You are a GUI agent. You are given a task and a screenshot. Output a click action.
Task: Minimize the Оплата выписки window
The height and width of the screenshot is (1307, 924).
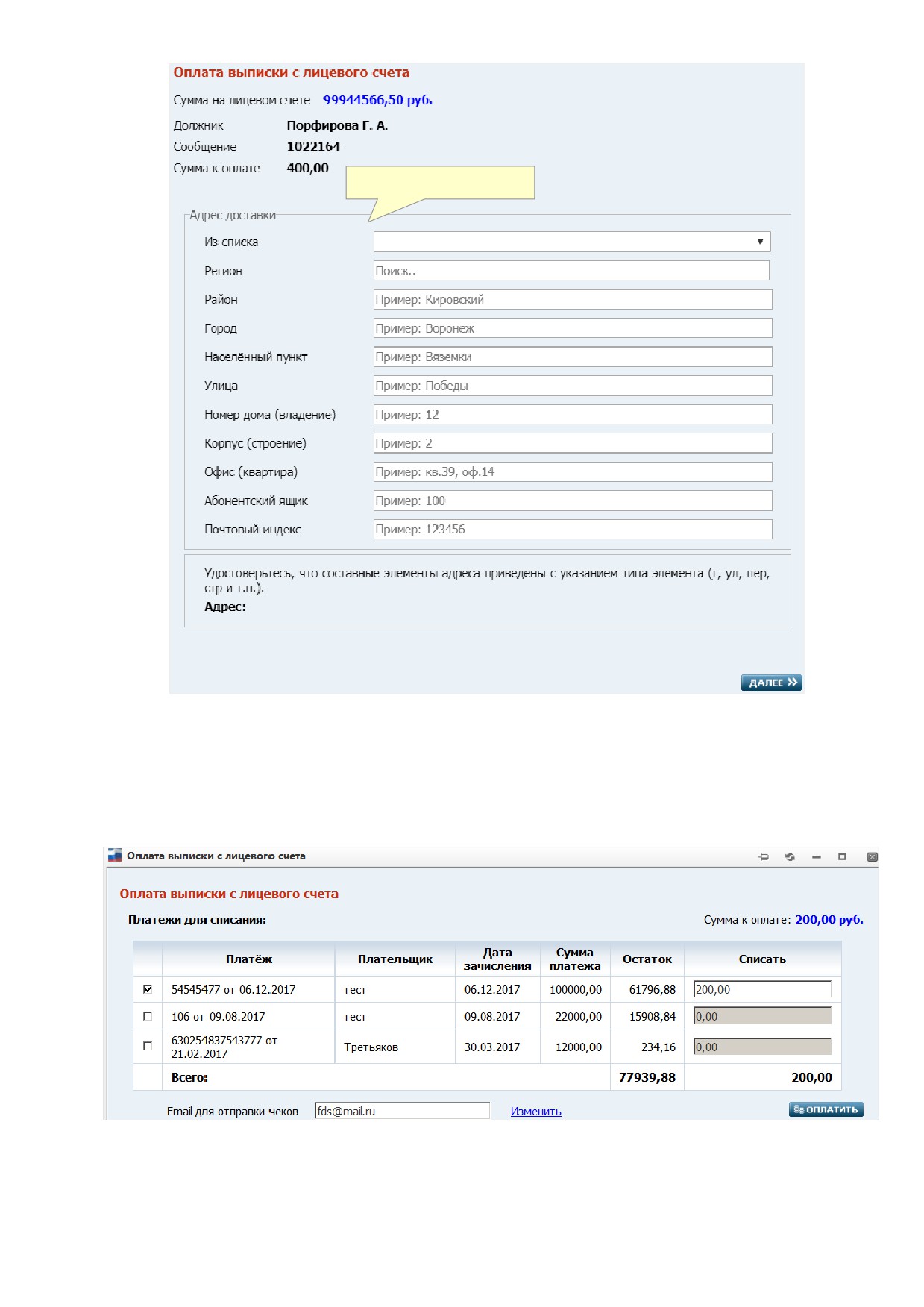[816, 857]
